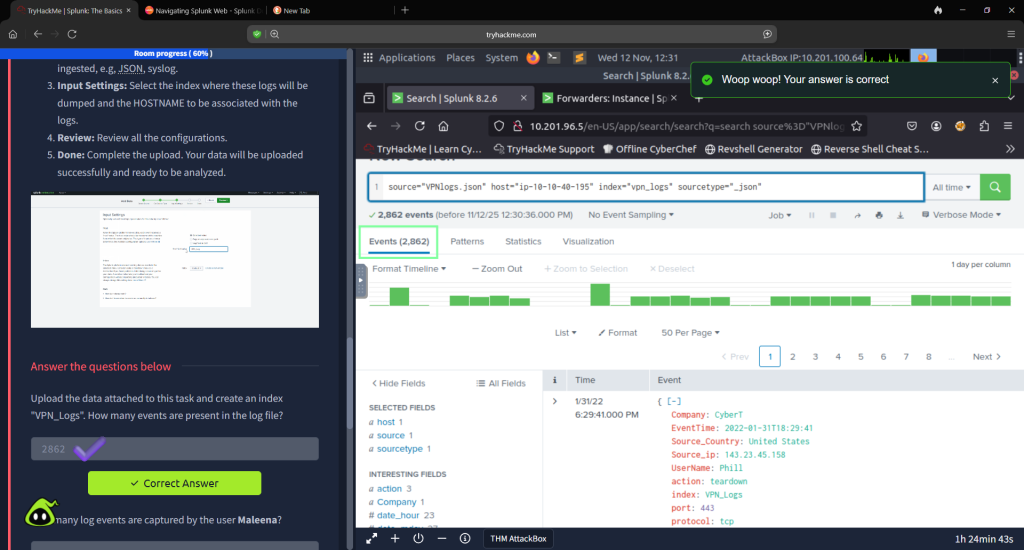The image size is (1024, 550).
Task: Click the print results icon
Action: (x=878, y=215)
